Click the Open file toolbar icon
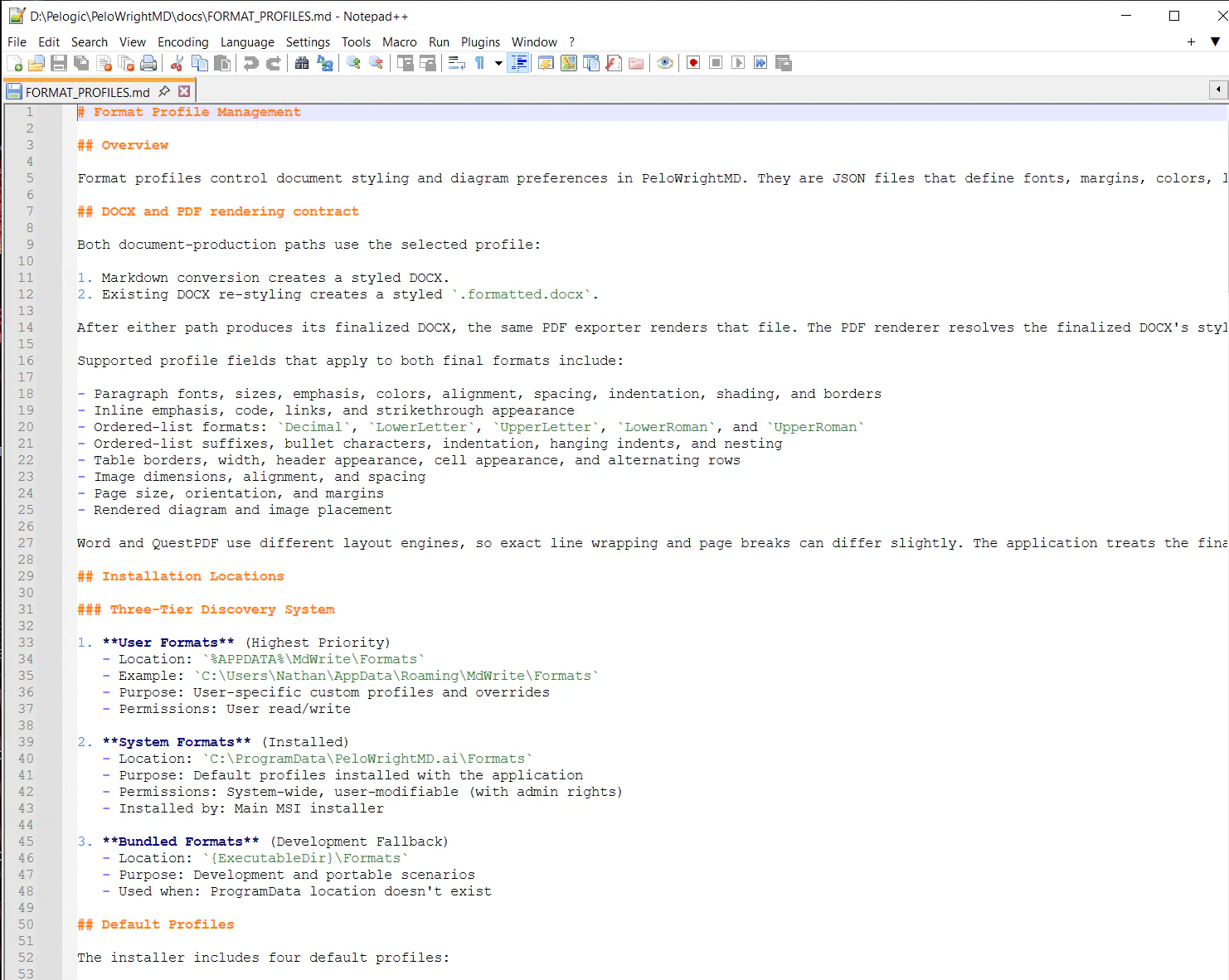Viewport: 1229px width, 980px height. (36, 63)
